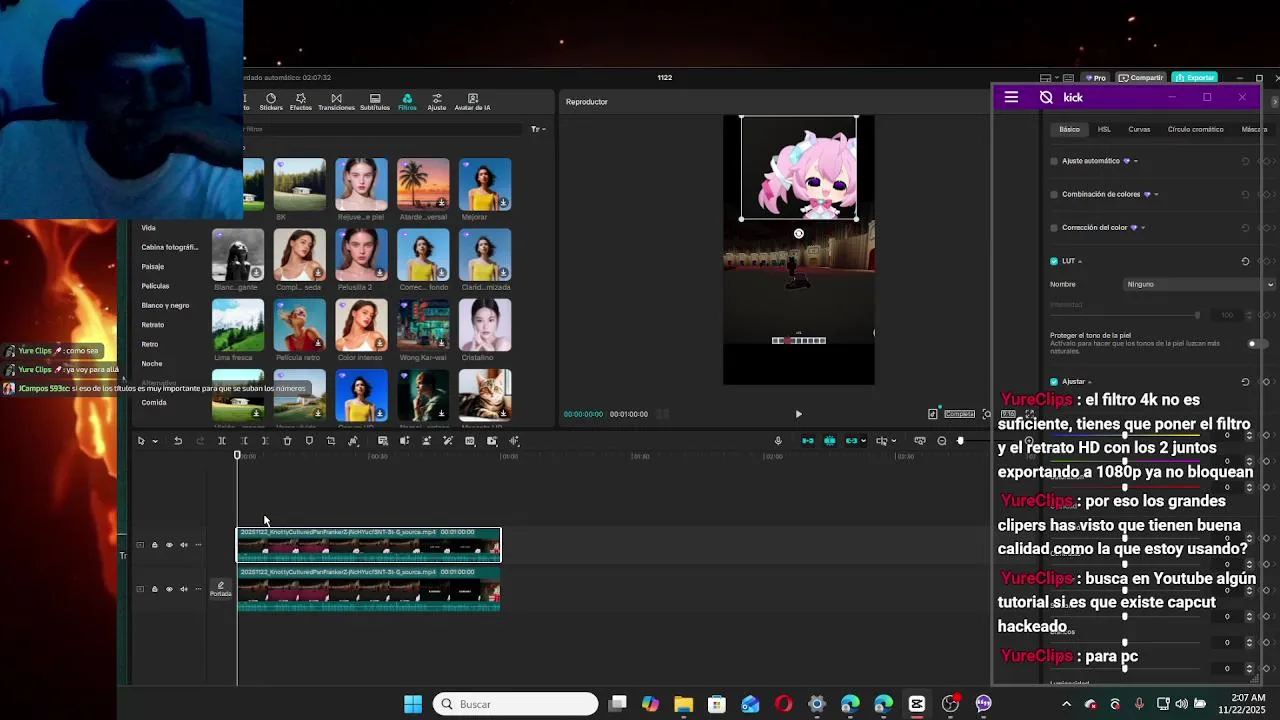Lock the top video track

click(x=154, y=545)
